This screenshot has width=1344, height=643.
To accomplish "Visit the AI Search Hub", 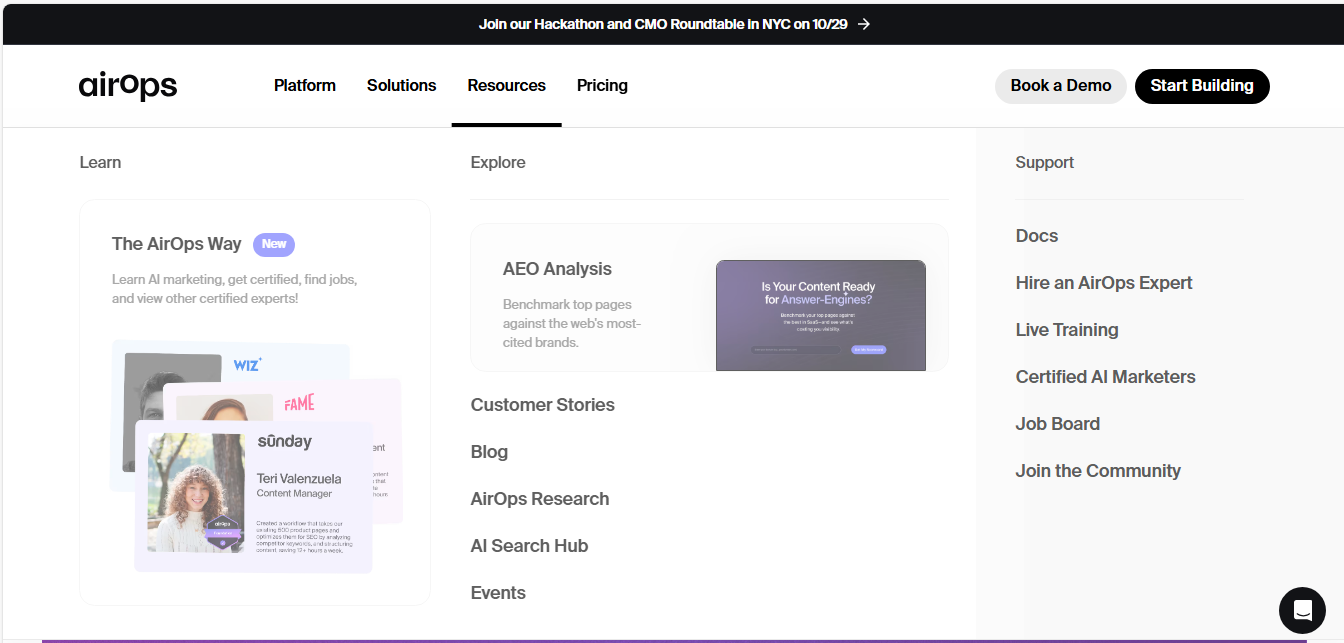I will coord(529,546).
